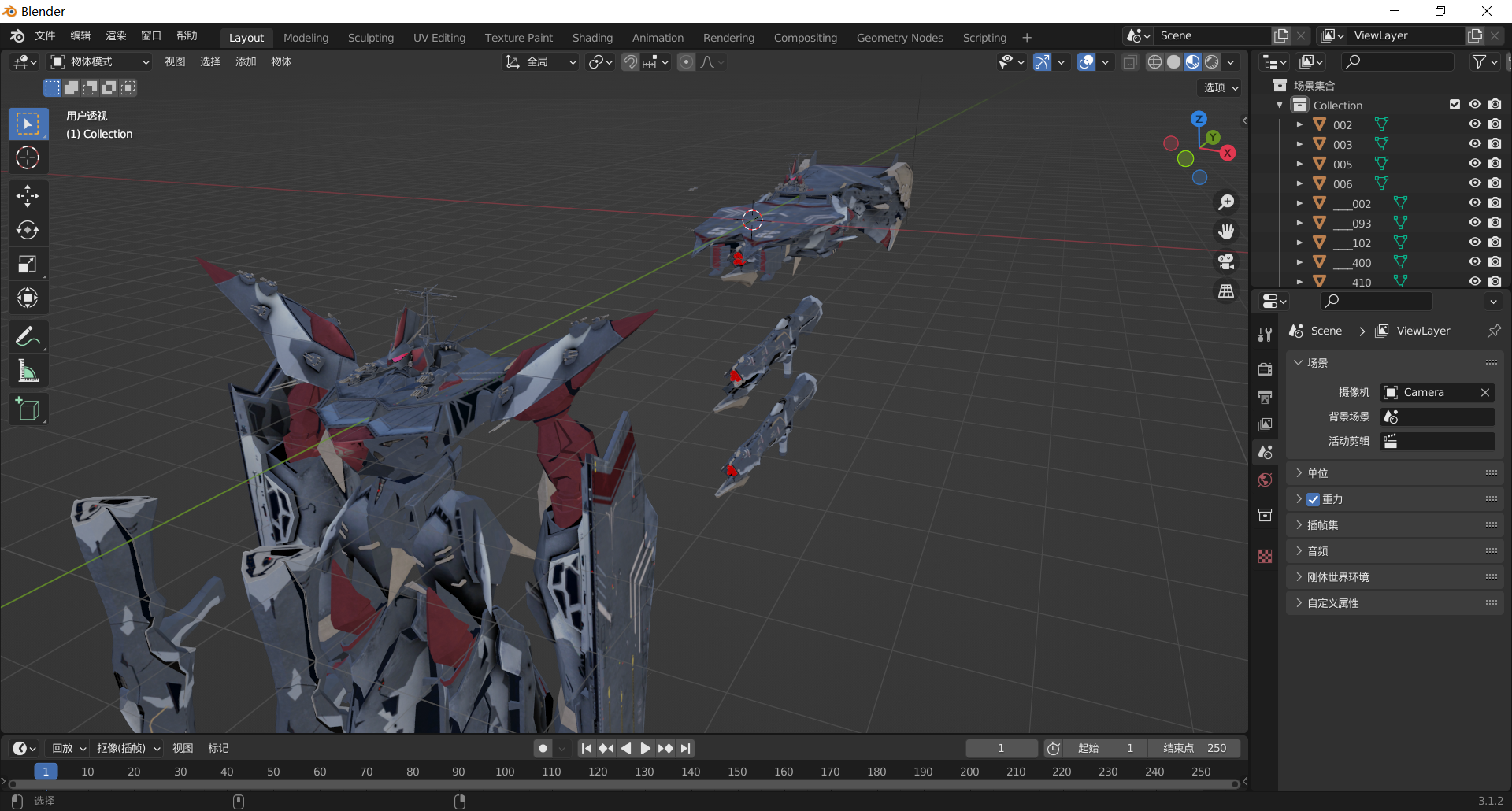The height and width of the screenshot is (811, 1512).
Task: Open the Texture properties tab
Action: [1265, 557]
